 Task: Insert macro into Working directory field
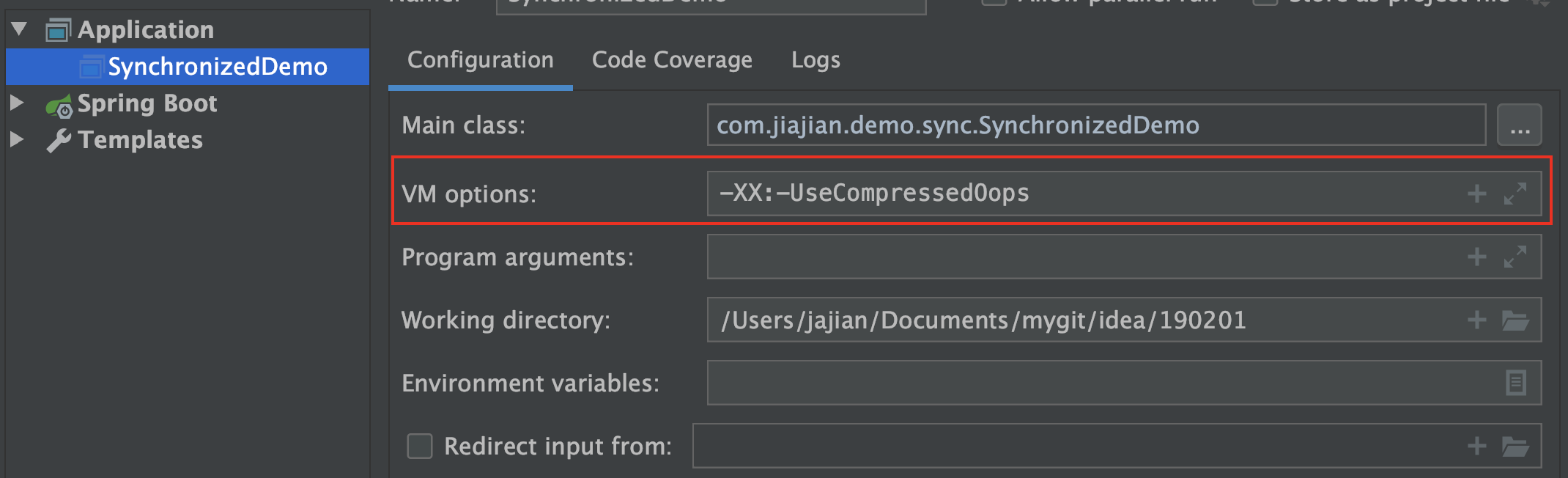click(1476, 320)
